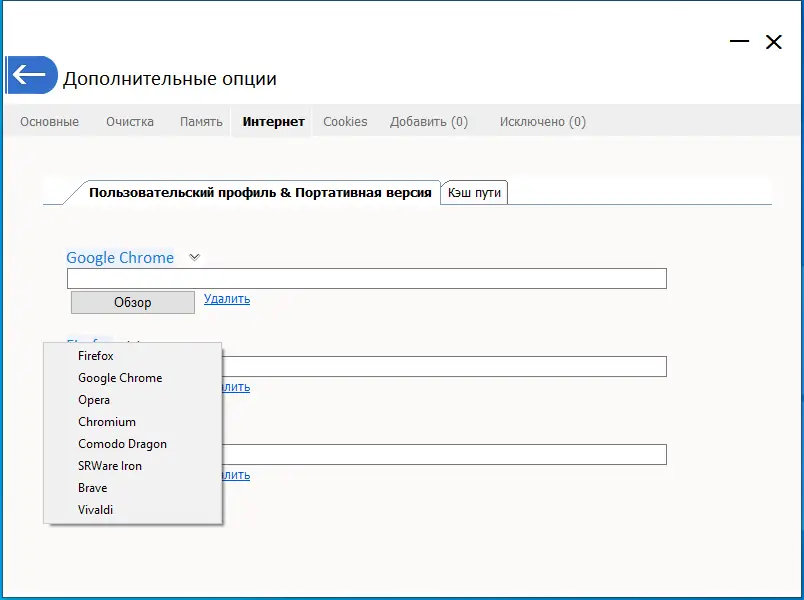804x600 pixels.
Task: Pick Opera from the browser list
Action: point(94,400)
